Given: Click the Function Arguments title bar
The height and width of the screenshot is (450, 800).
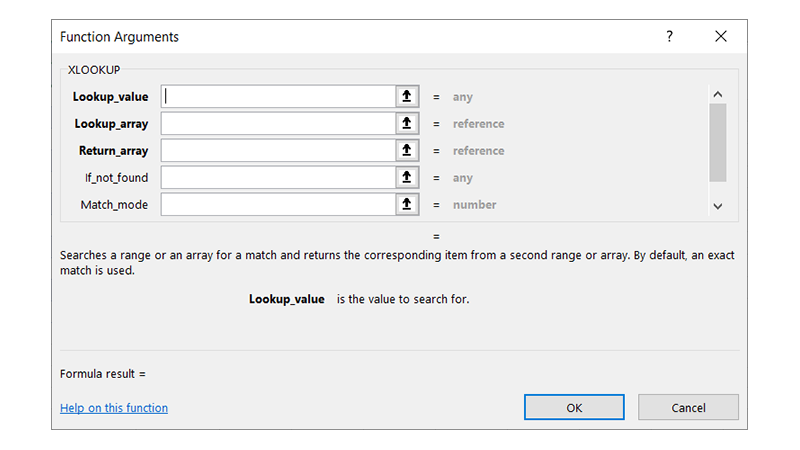Looking at the screenshot, I should tap(350, 36).
